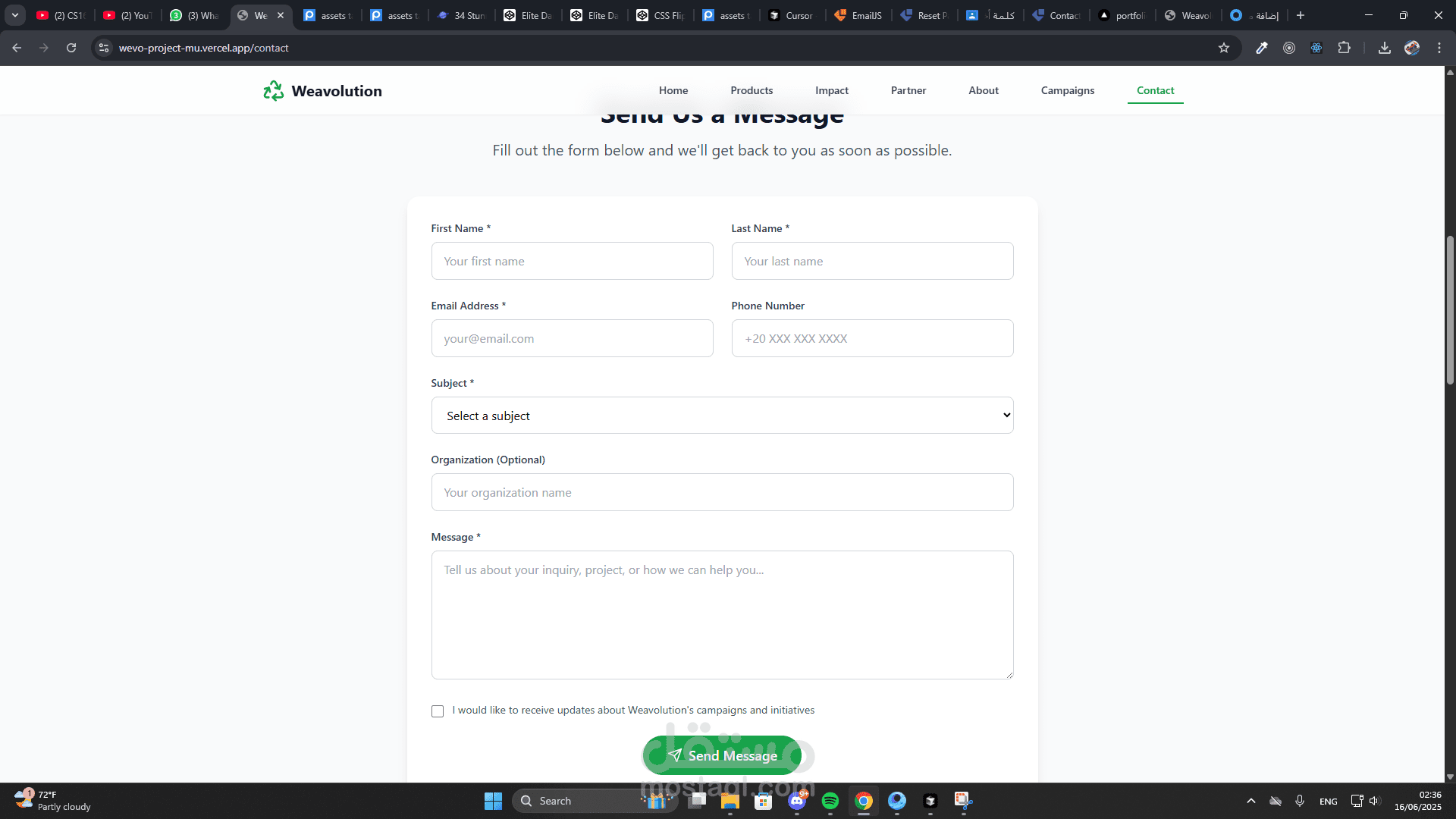Click inside the Message text area

[x=722, y=614]
